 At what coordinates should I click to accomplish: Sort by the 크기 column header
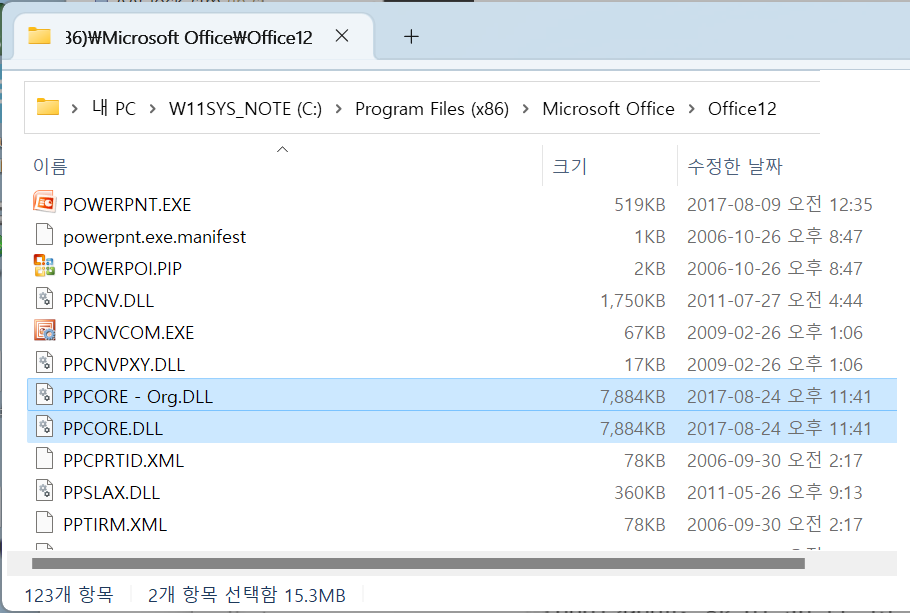click(570, 167)
